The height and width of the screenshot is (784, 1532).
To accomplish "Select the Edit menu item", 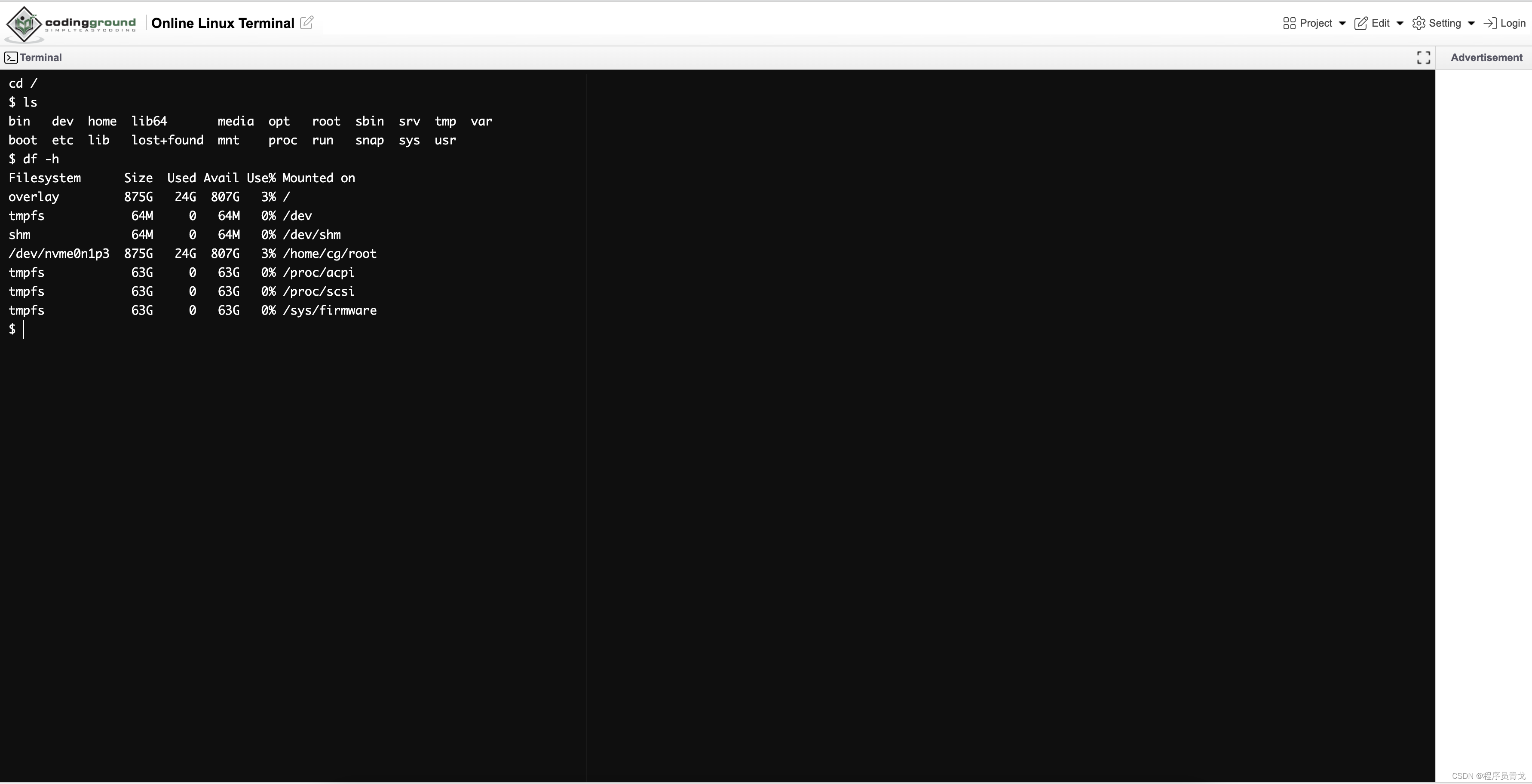I will point(1379,22).
